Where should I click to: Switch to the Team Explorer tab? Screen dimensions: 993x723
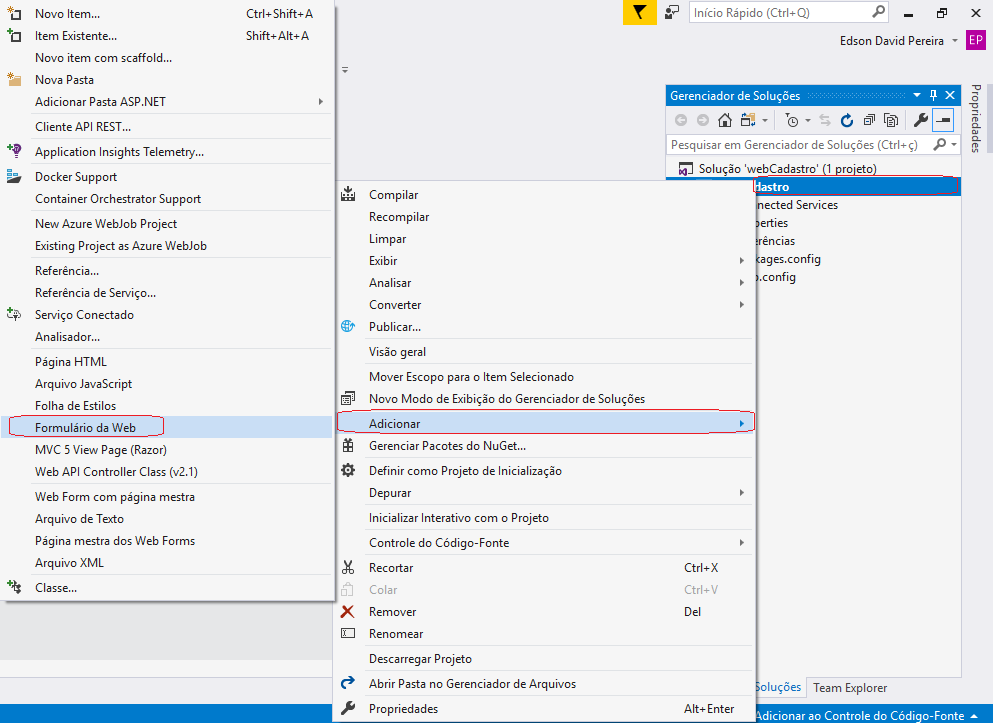tap(849, 688)
